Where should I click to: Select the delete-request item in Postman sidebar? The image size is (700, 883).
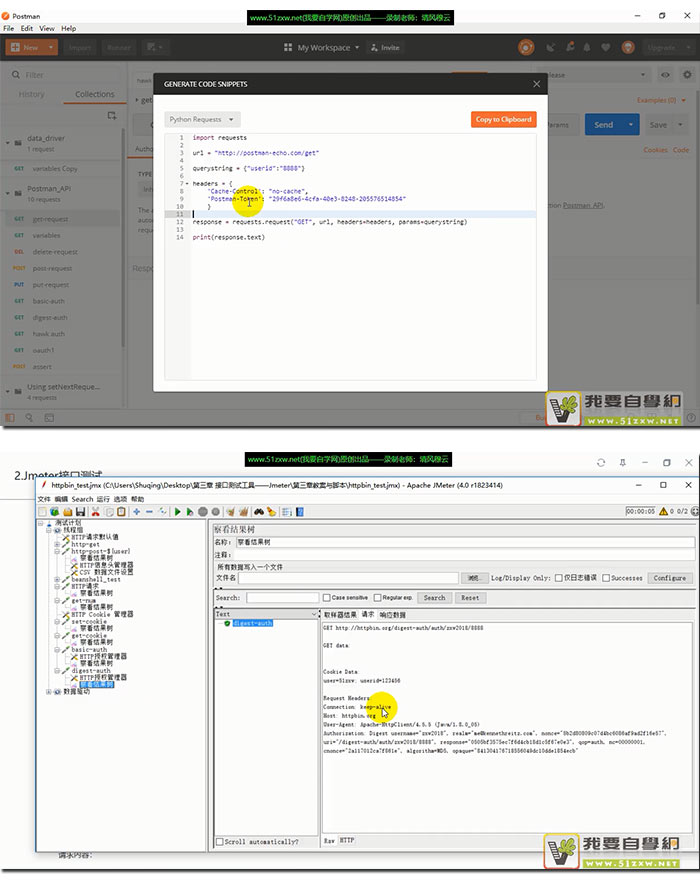click(55, 252)
